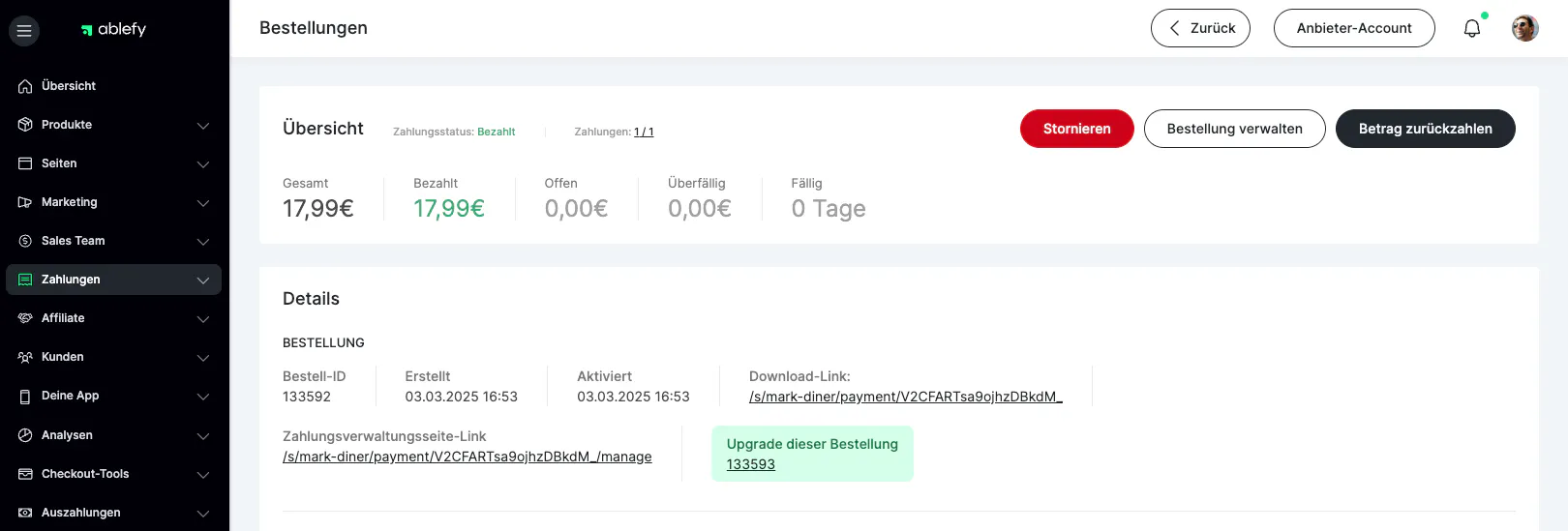
Task: Open the notifications bell
Action: point(1471,29)
